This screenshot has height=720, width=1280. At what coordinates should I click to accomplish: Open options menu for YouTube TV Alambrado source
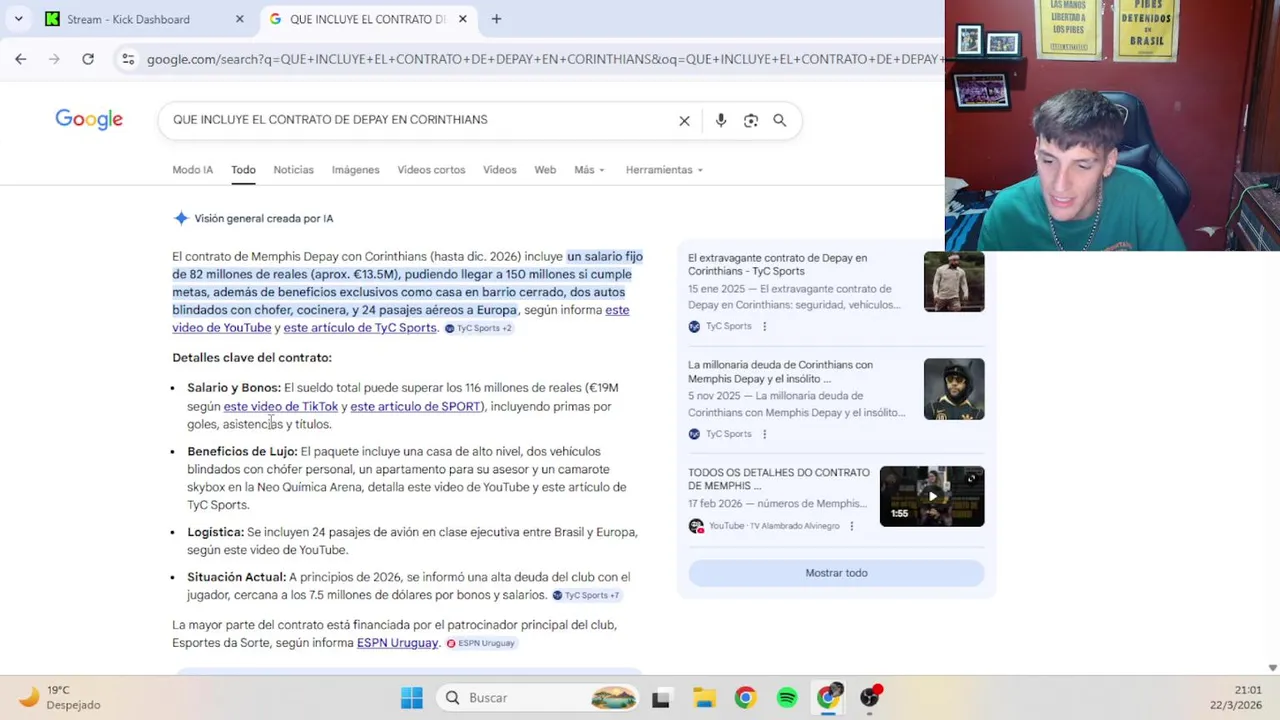852,526
